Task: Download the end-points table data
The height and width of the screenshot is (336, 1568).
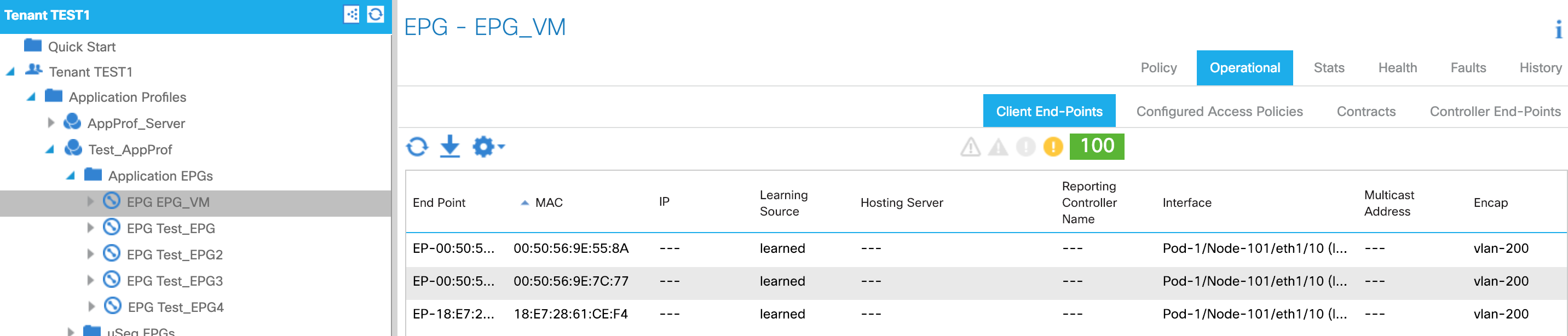Action: (450, 147)
